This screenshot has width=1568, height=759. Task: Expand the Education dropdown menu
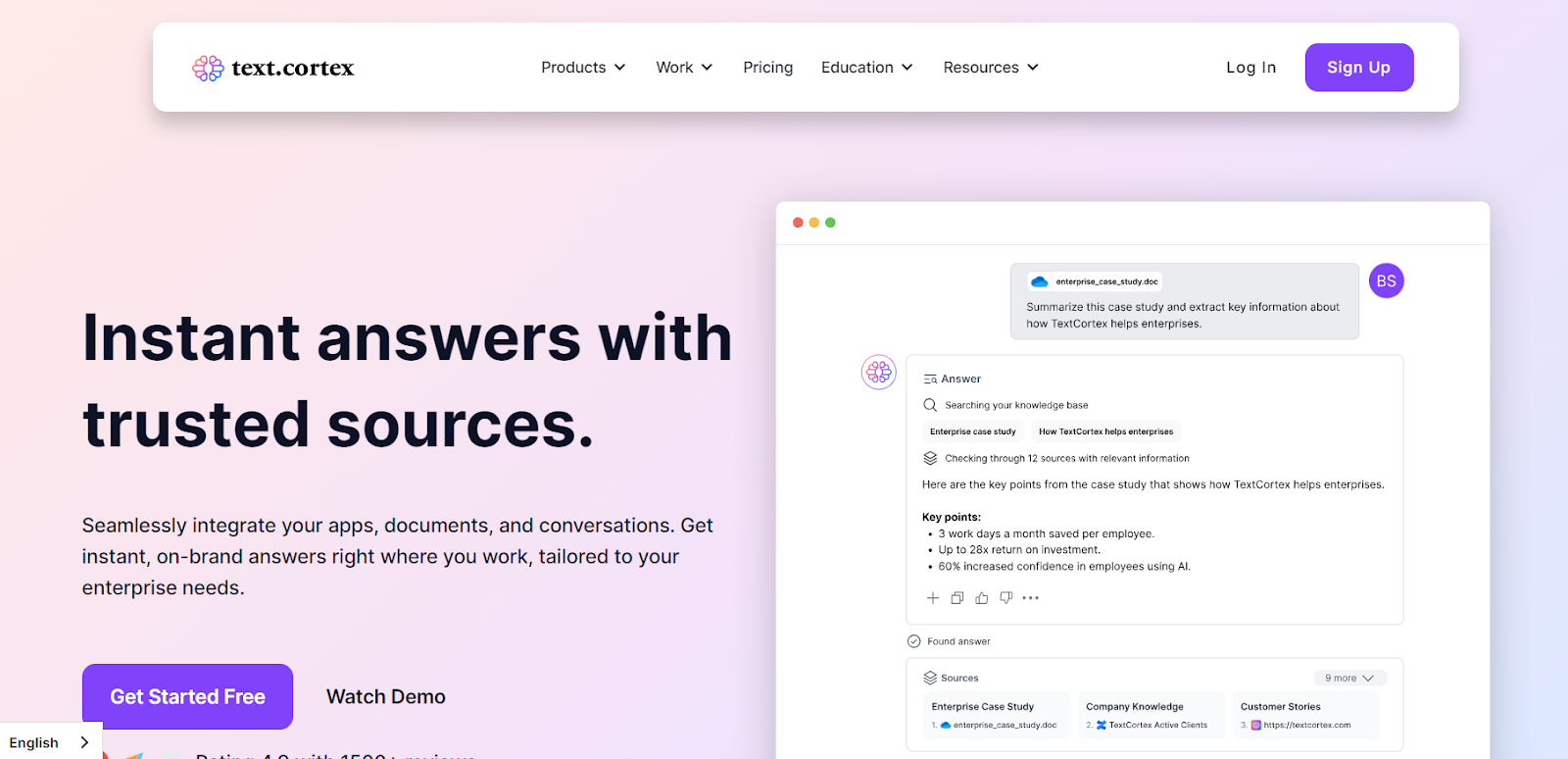[867, 68]
